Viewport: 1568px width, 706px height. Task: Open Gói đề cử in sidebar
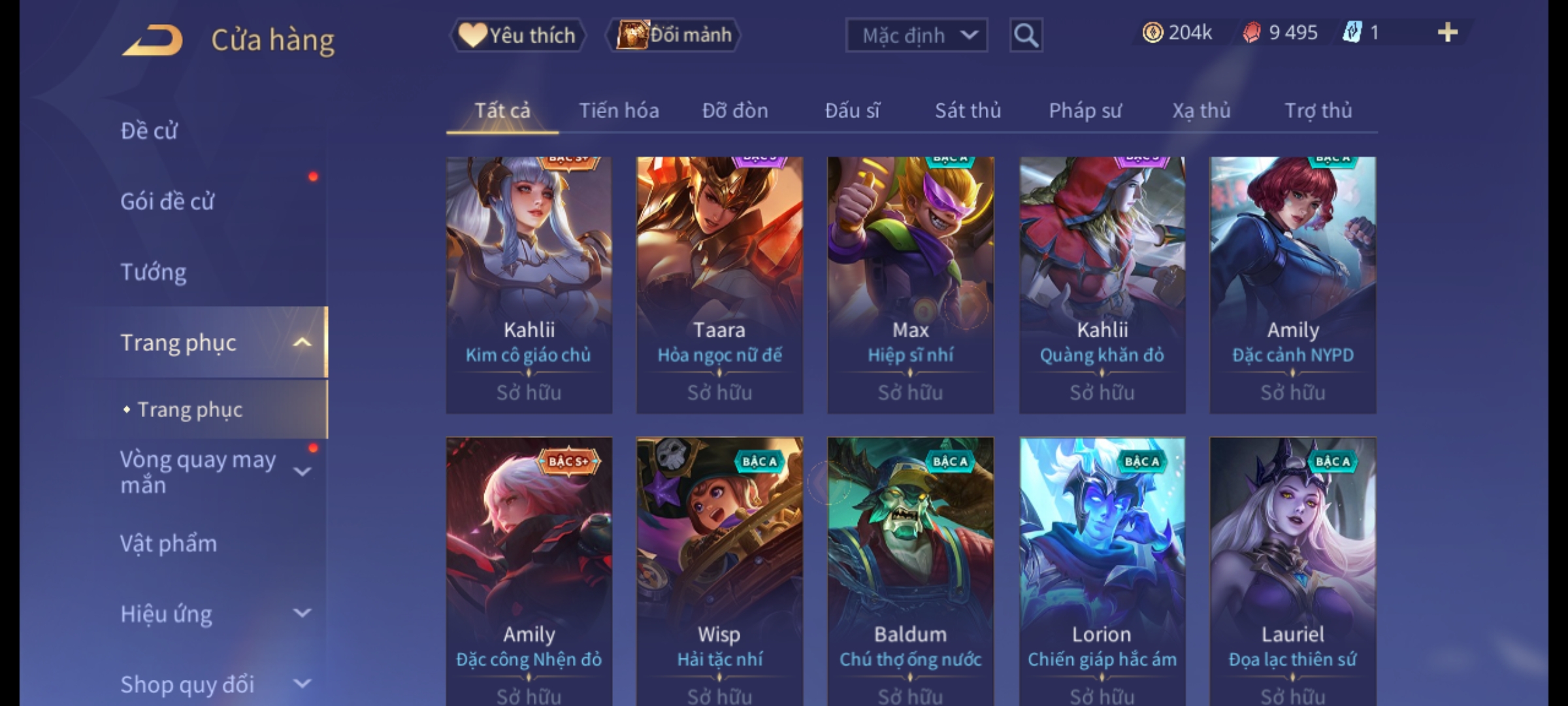tap(167, 201)
